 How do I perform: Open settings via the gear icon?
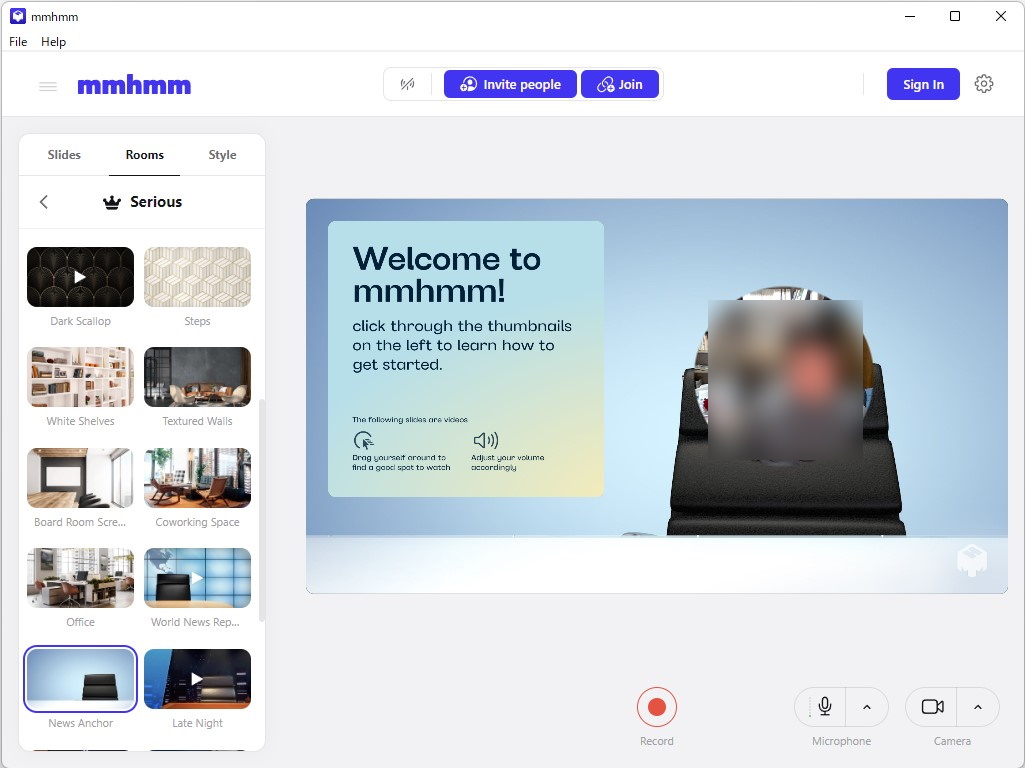984,84
